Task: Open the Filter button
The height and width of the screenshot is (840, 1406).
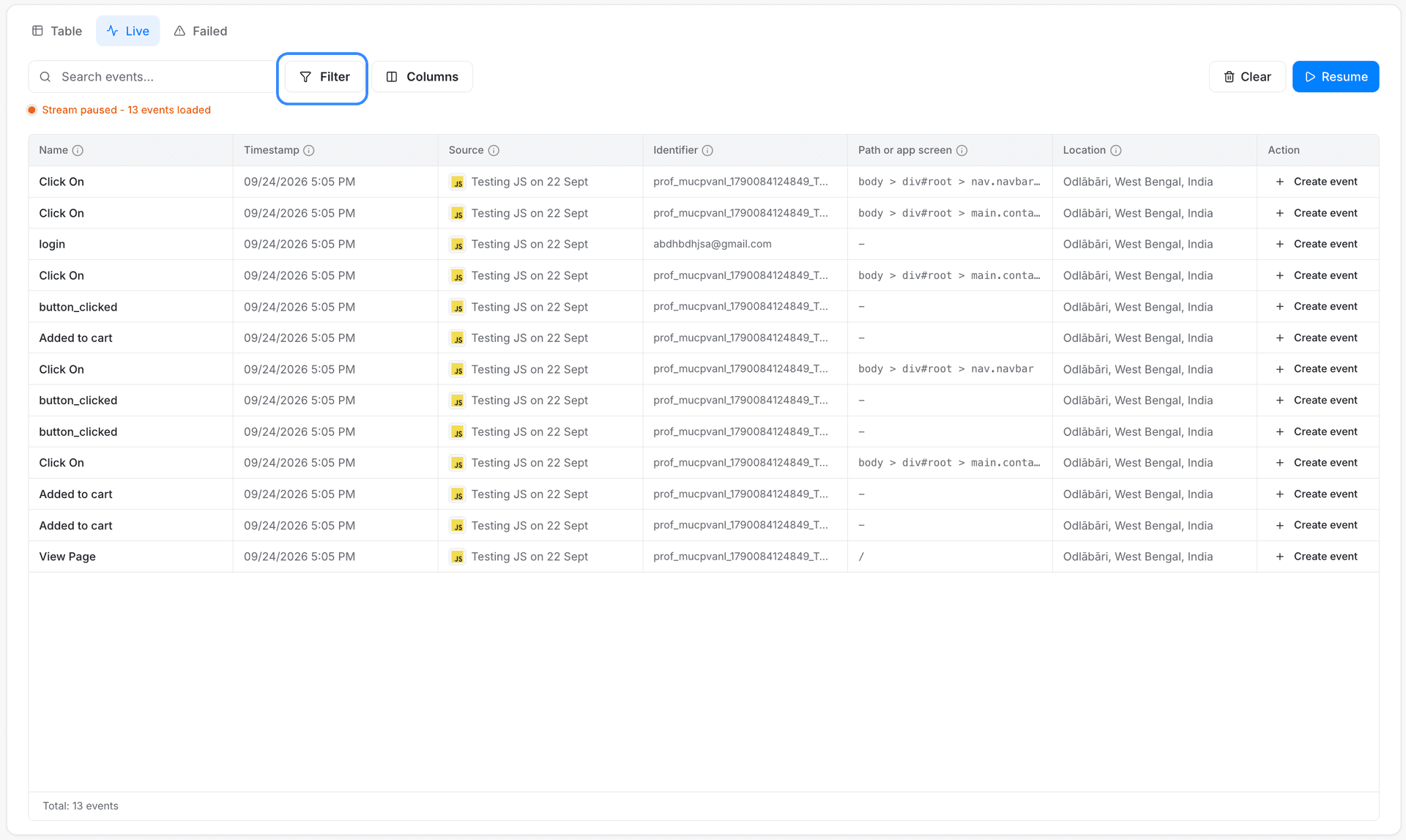Action: [324, 77]
